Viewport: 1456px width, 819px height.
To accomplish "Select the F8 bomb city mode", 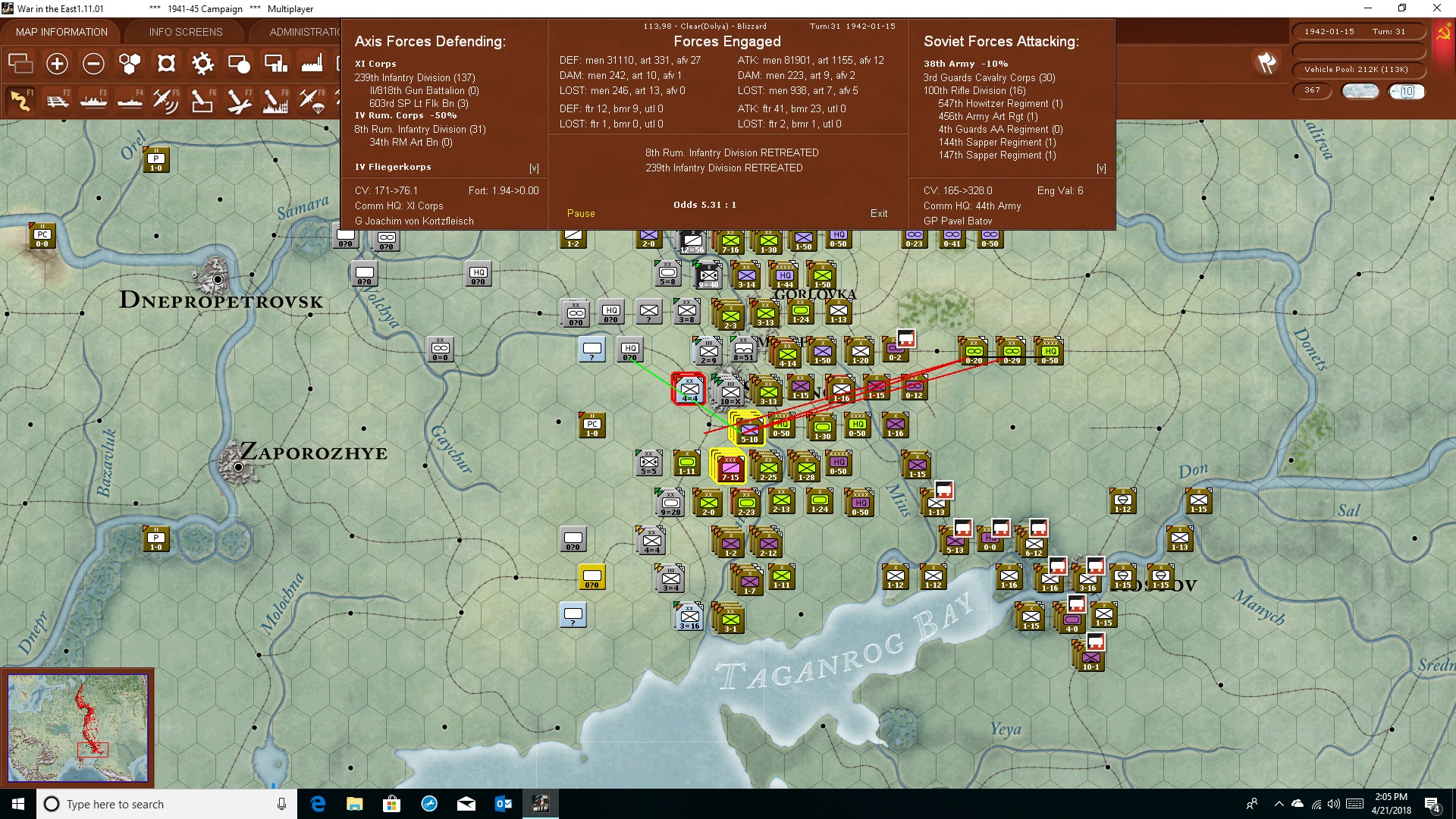I will click(275, 100).
